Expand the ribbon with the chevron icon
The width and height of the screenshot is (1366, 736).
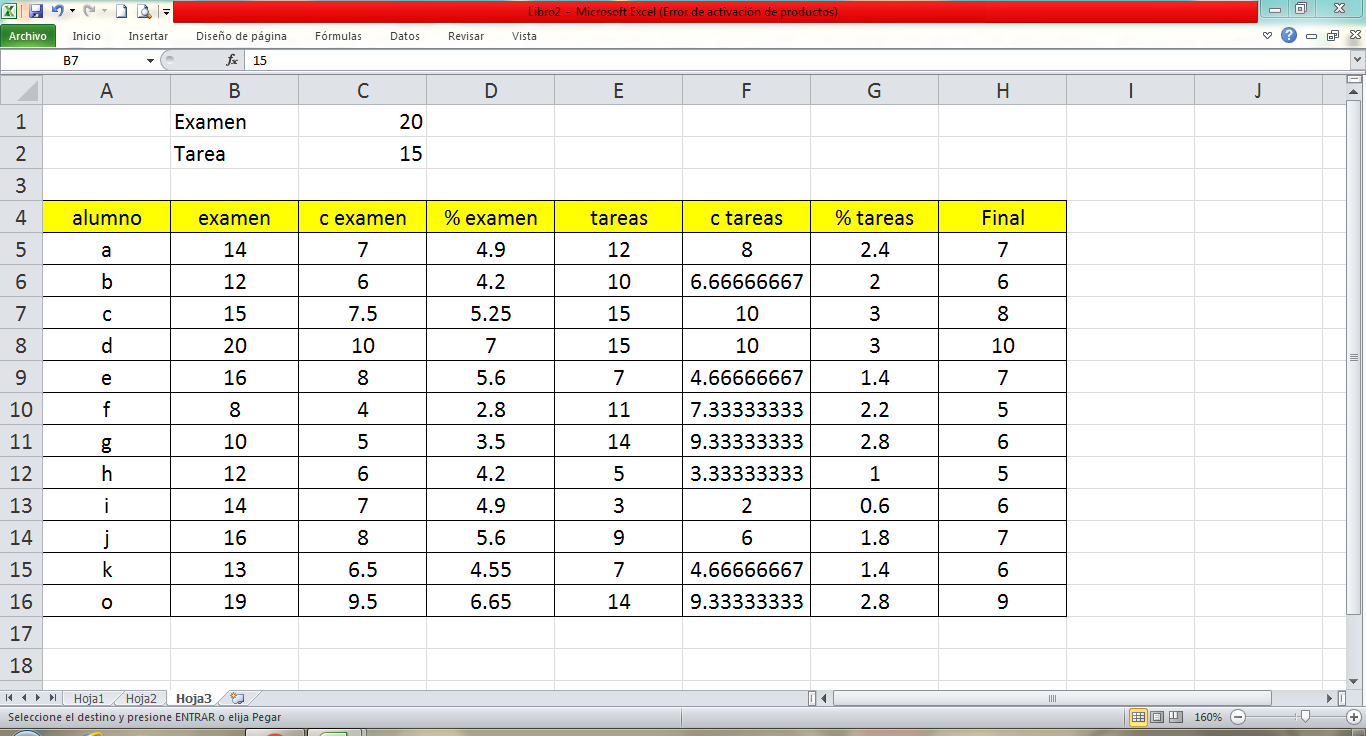[x=1267, y=36]
